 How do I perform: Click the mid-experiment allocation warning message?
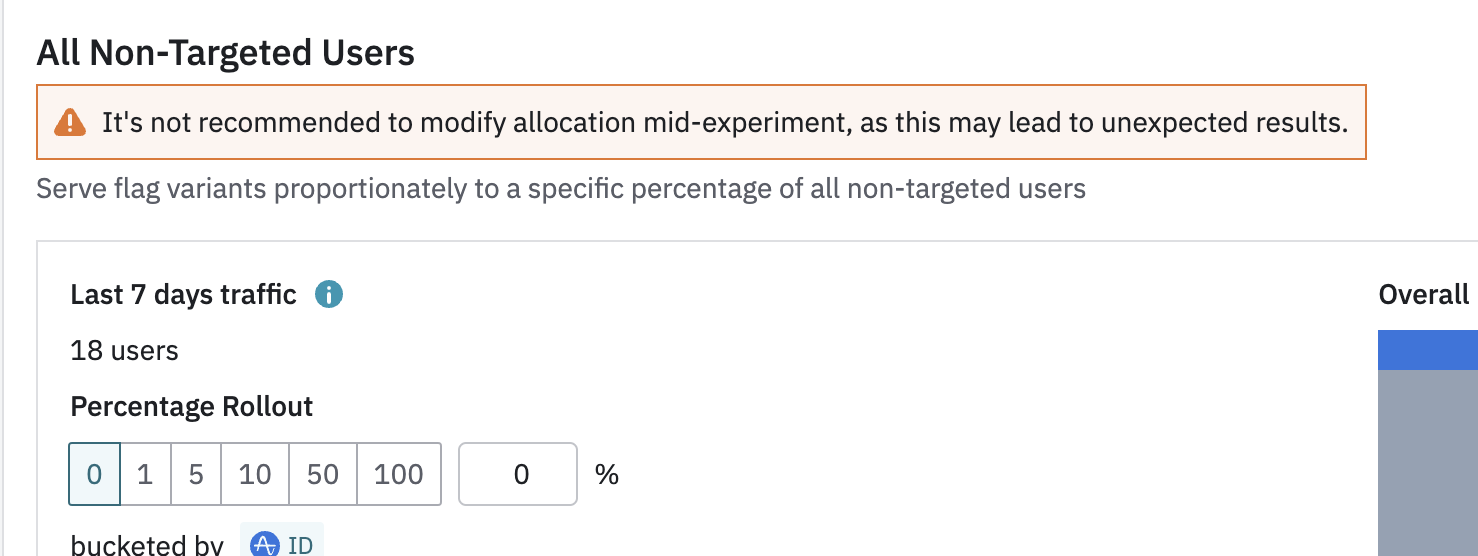coord(725,123)
